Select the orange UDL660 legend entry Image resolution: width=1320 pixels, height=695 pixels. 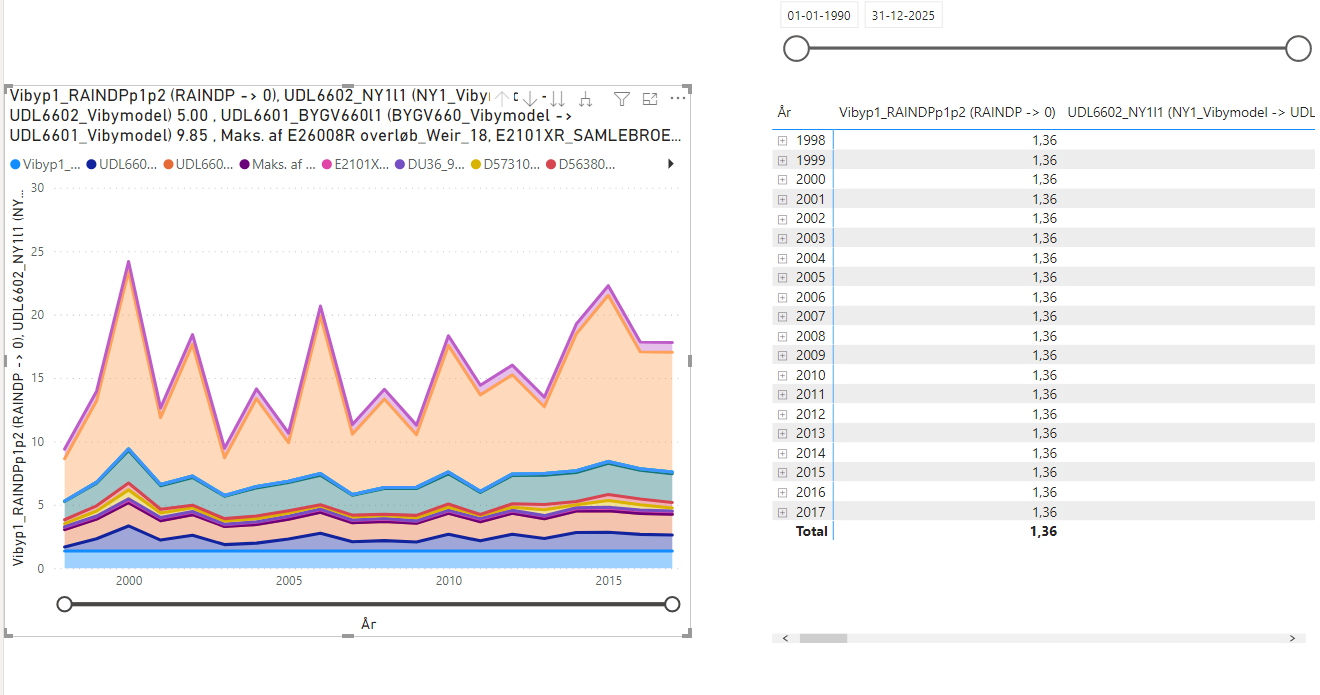click(197, 164)
